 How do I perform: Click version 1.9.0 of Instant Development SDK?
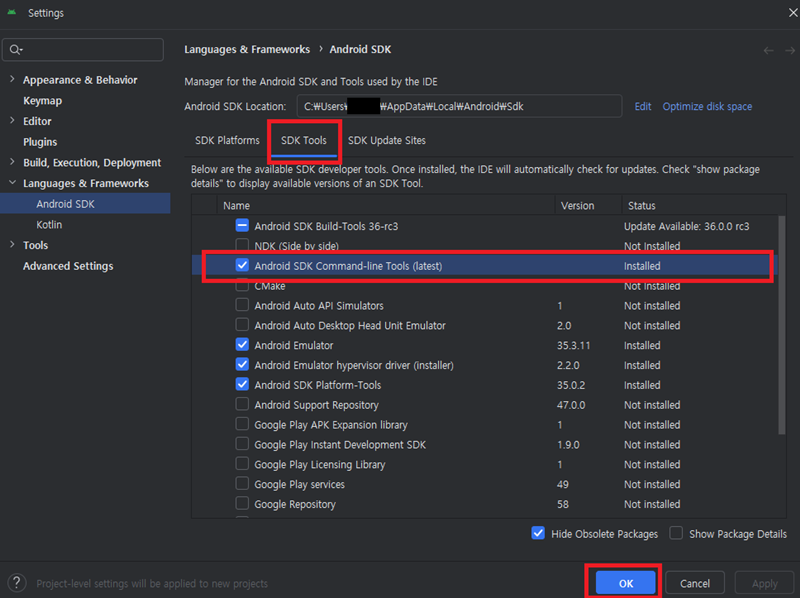coord(568,445)
